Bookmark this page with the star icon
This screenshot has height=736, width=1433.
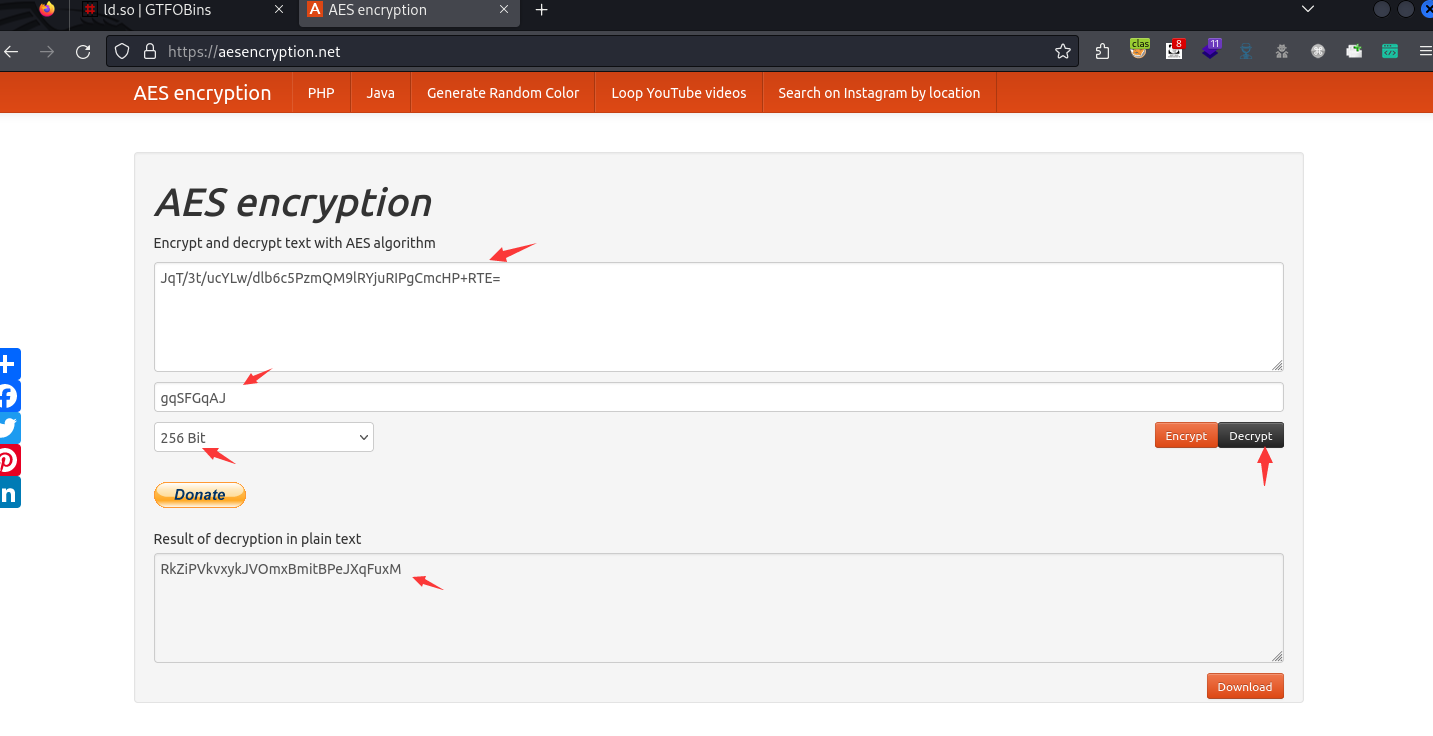coord(1063,52)
